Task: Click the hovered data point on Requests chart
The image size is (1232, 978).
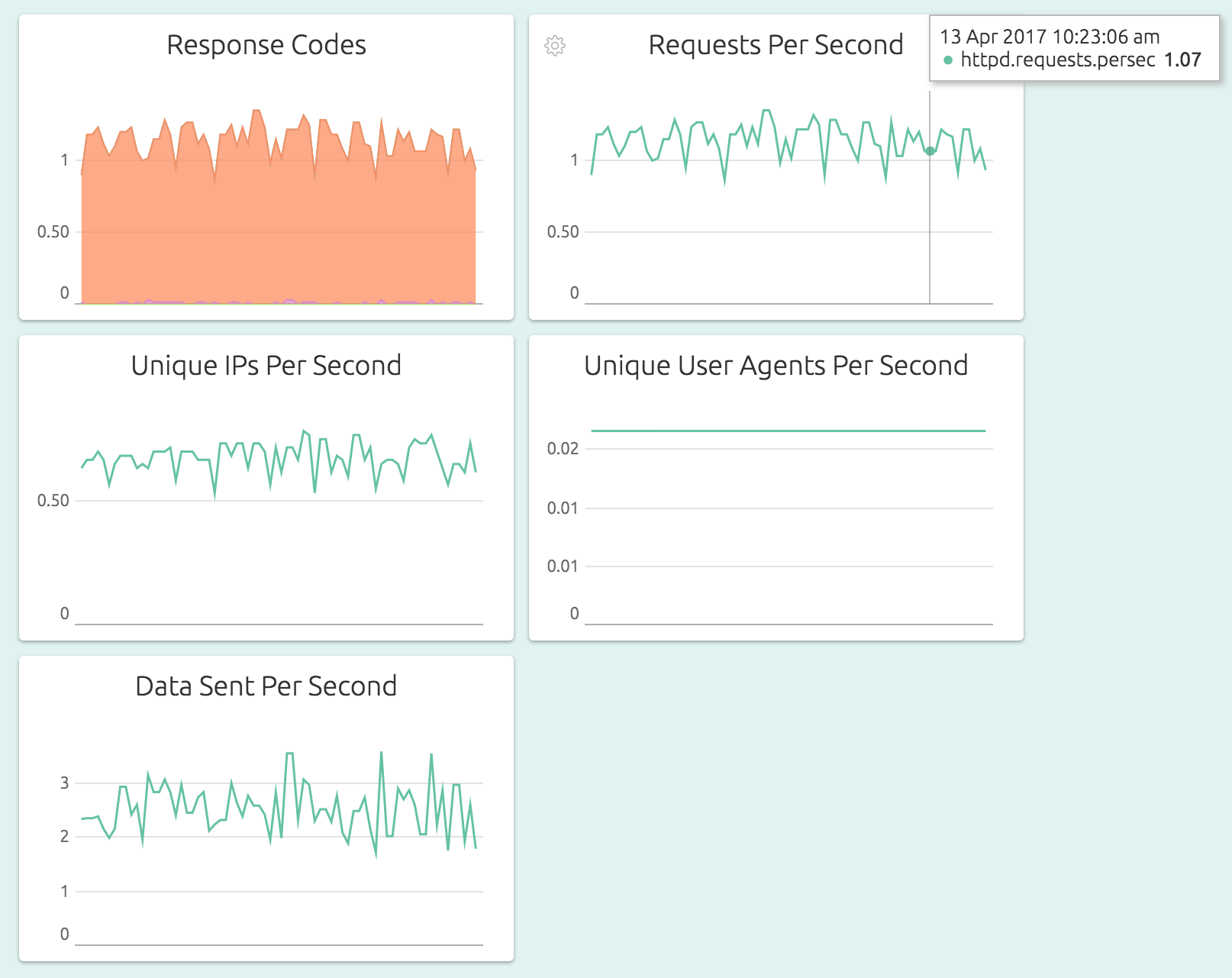Action: coord(930,151)
